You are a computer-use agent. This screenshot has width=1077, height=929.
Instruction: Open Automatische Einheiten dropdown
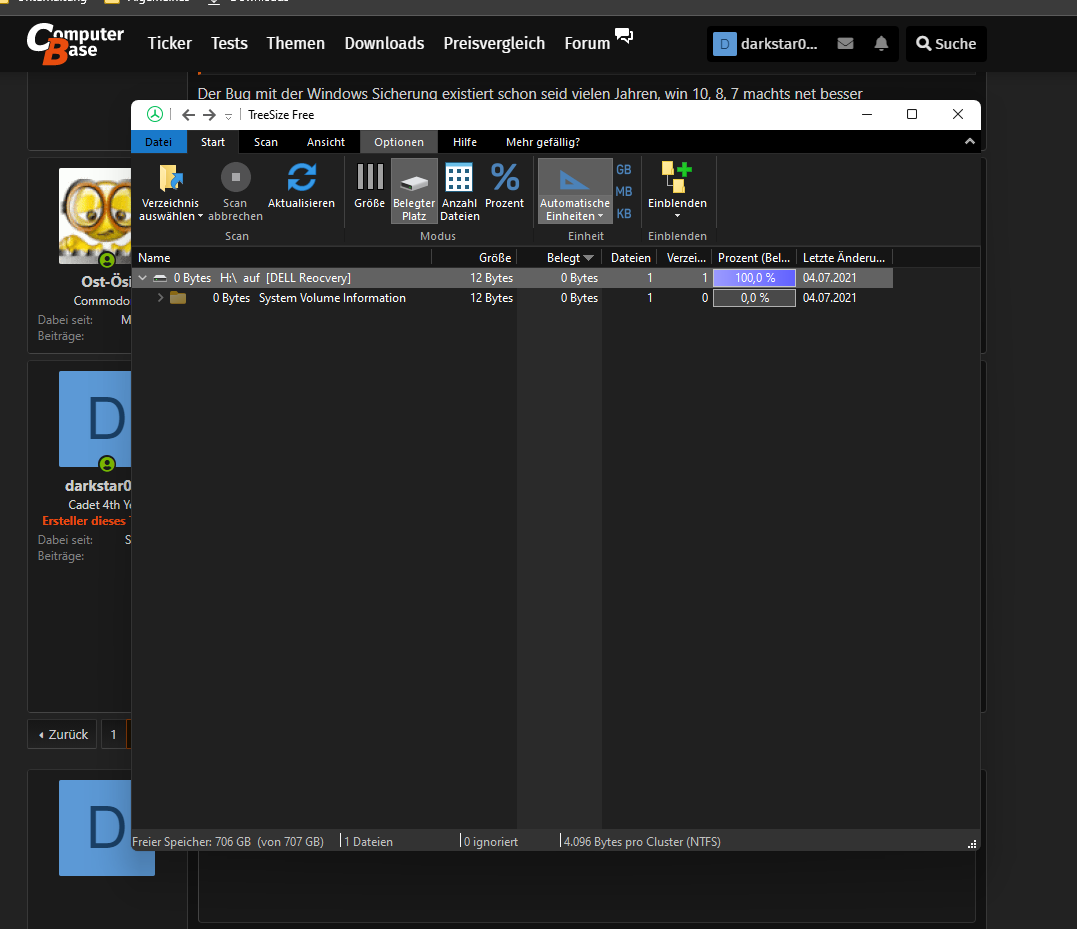coord(575,191)
